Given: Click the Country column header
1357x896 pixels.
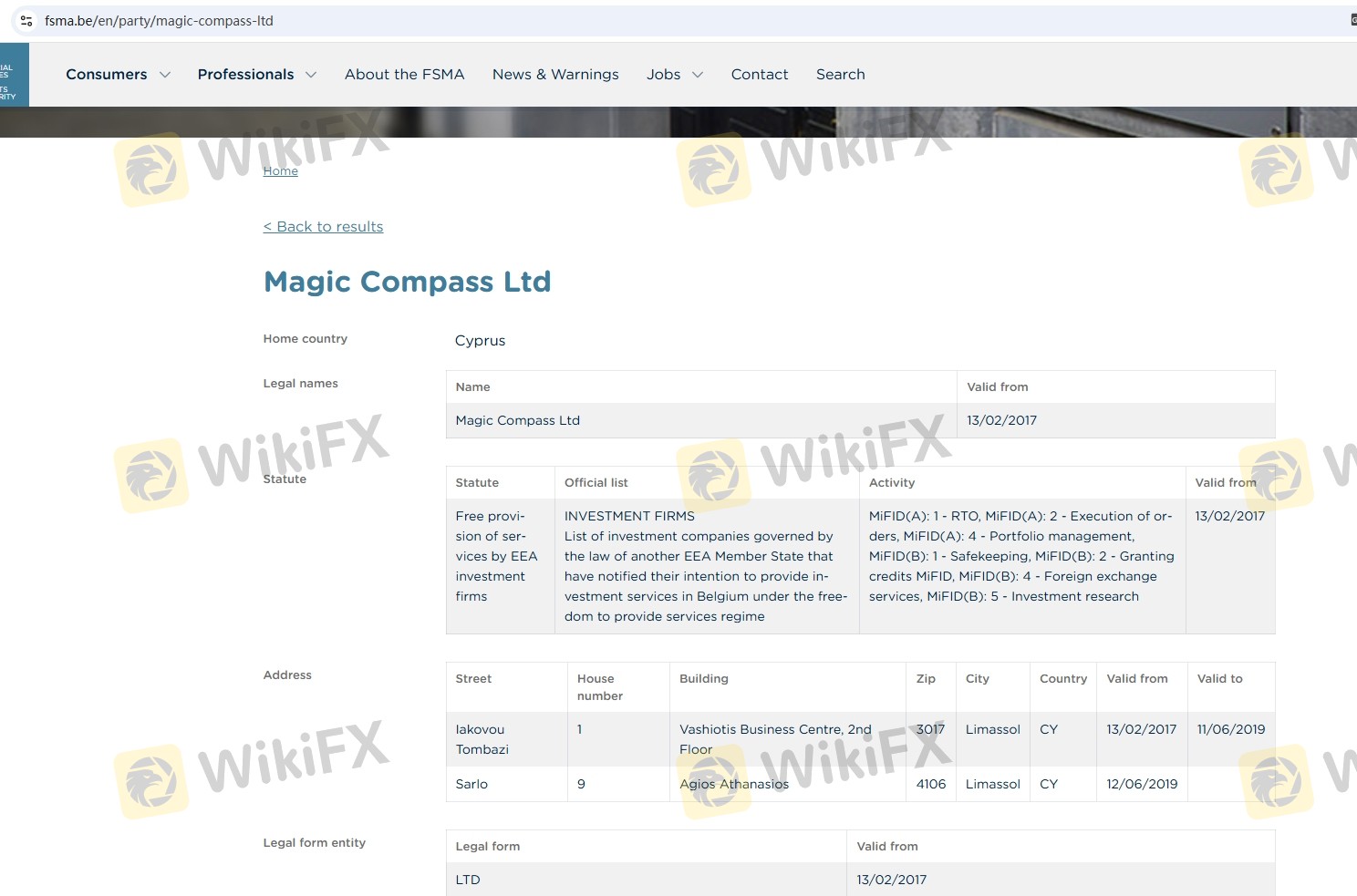Looking at the screenshot, I should click(x=1063, y=679).
